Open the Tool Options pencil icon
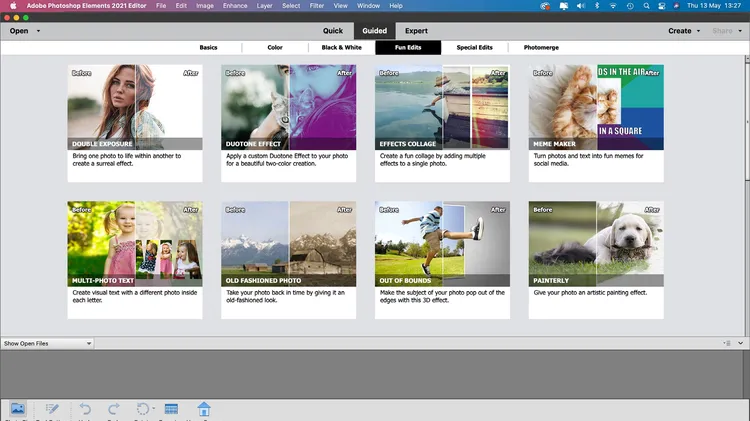Image resolution: width=750 pixels, height=421 pixels. point(52,409)
